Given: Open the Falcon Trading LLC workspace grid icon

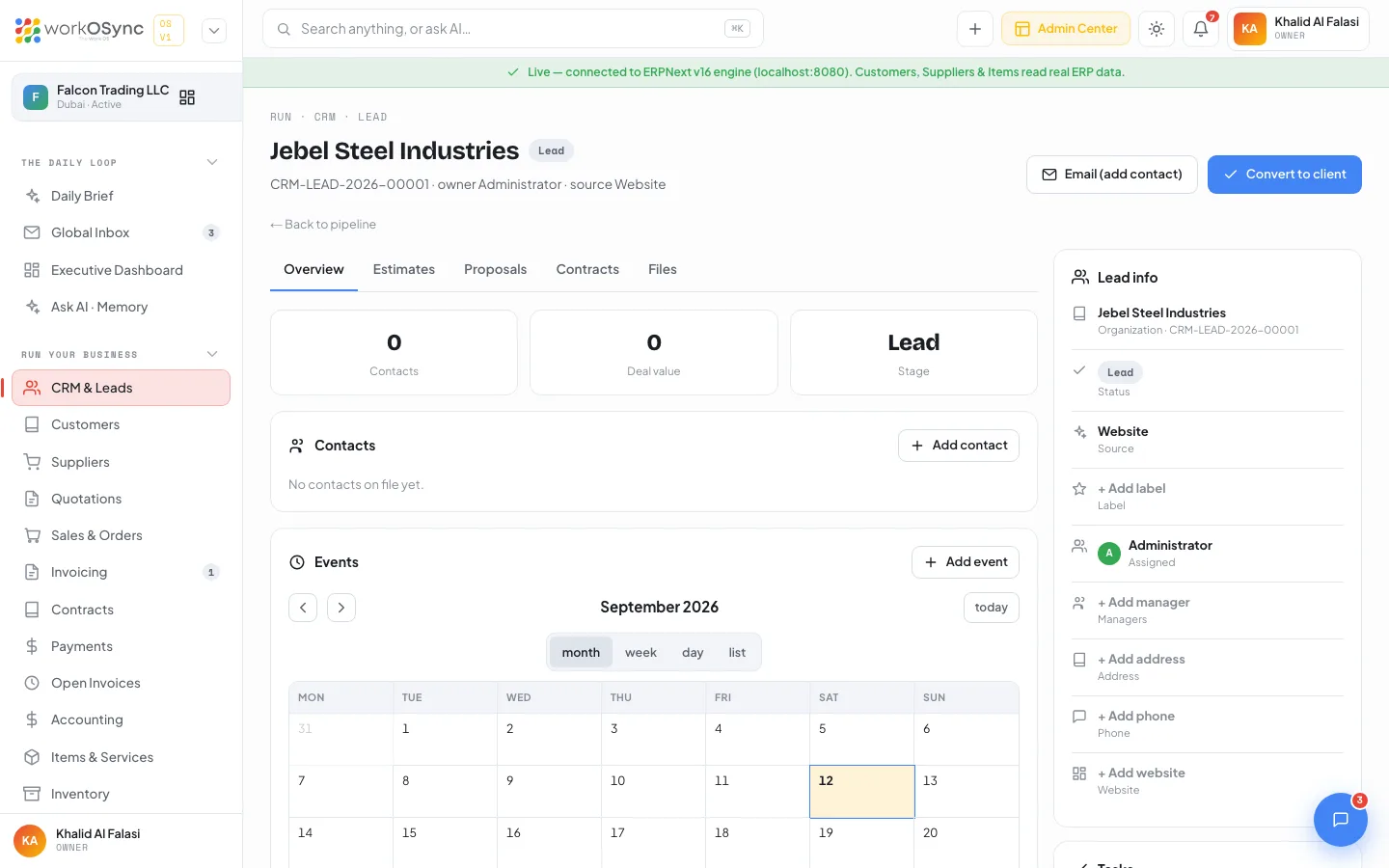Looking at the screenshot, I should coord(187,97).
